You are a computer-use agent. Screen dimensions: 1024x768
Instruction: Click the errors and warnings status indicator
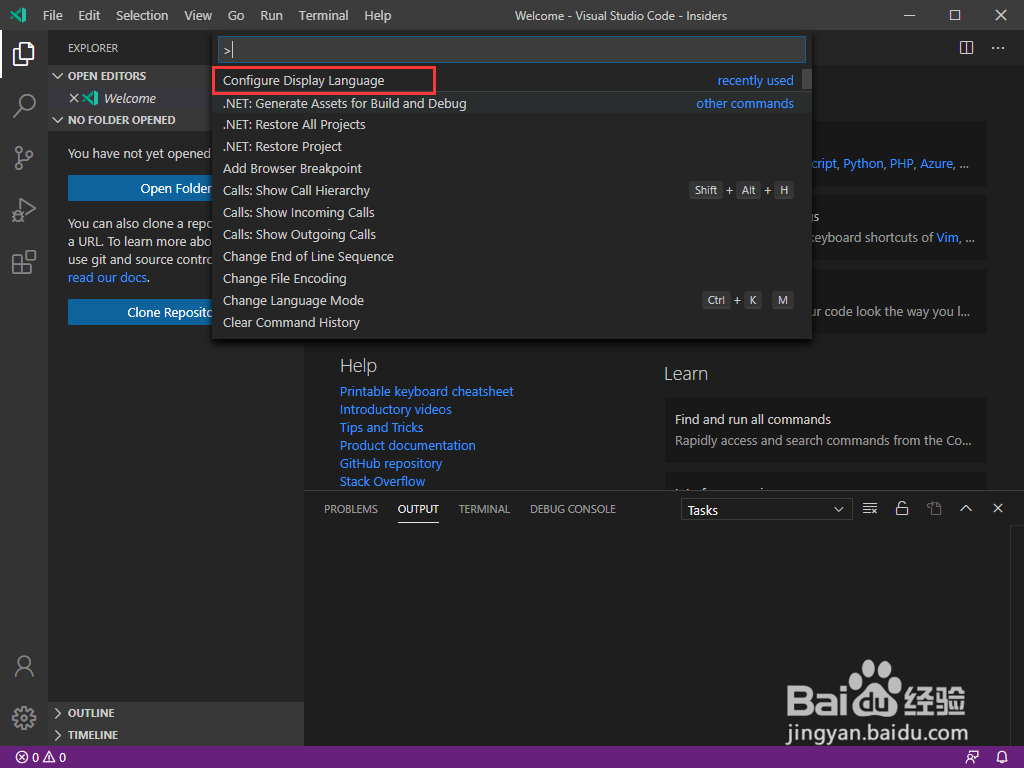tap(40, 758)
